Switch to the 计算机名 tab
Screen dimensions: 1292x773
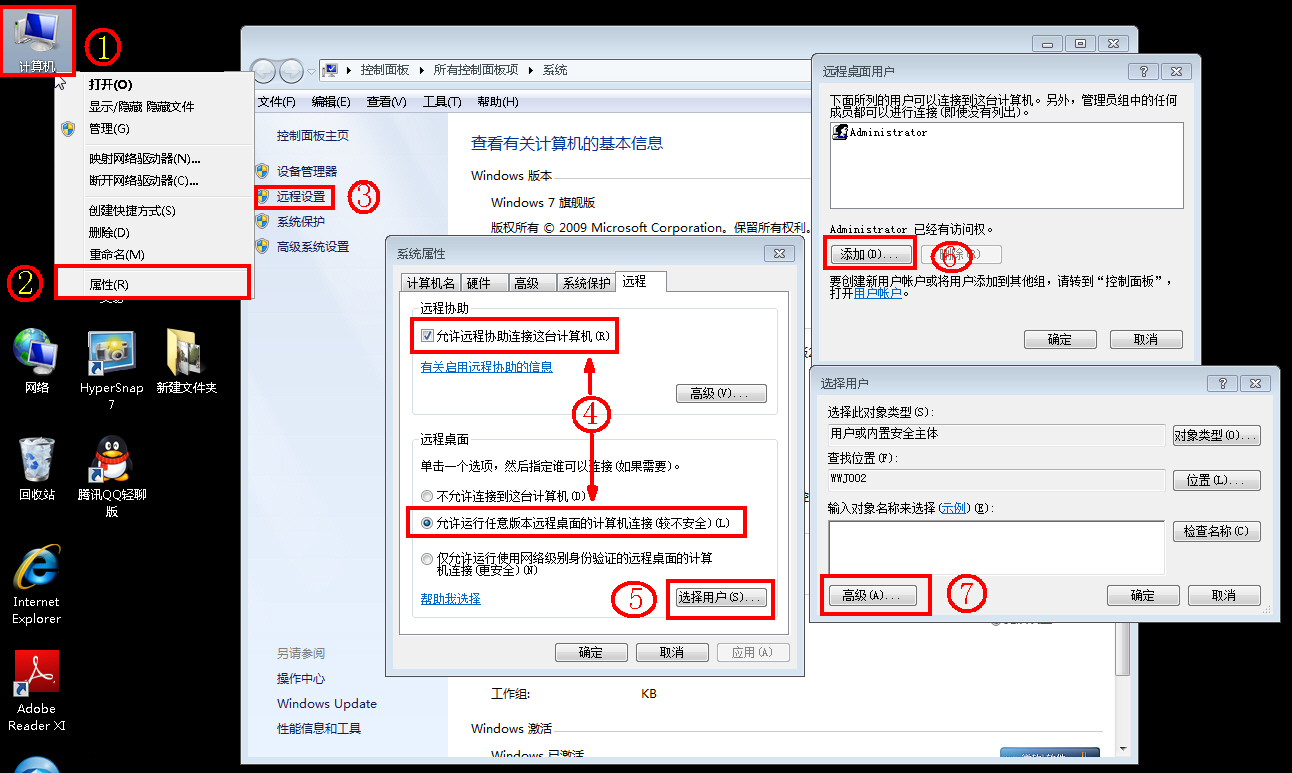coord(430,283)
